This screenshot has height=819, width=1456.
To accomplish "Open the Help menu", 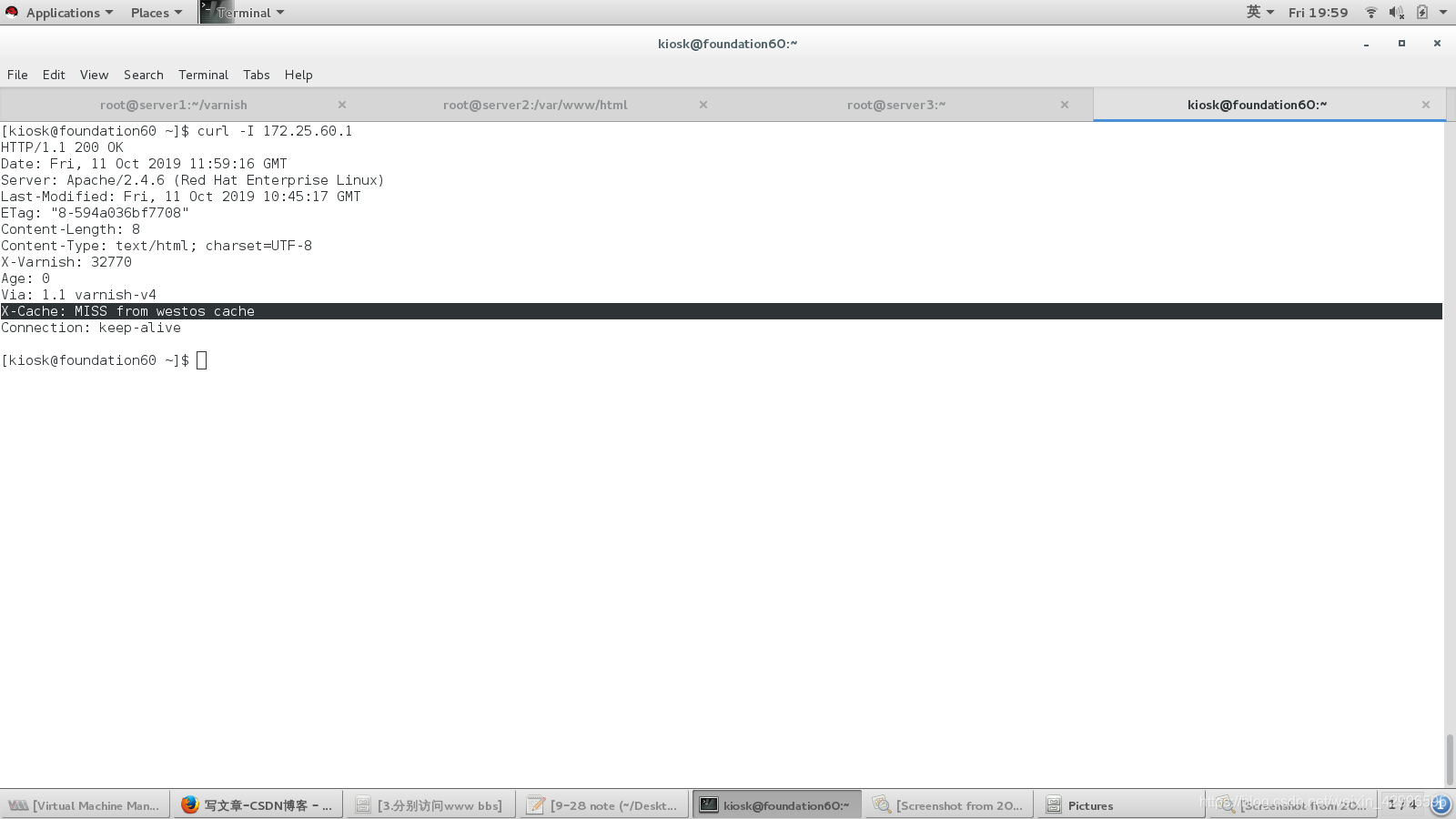I will click(x=298, y=75).
